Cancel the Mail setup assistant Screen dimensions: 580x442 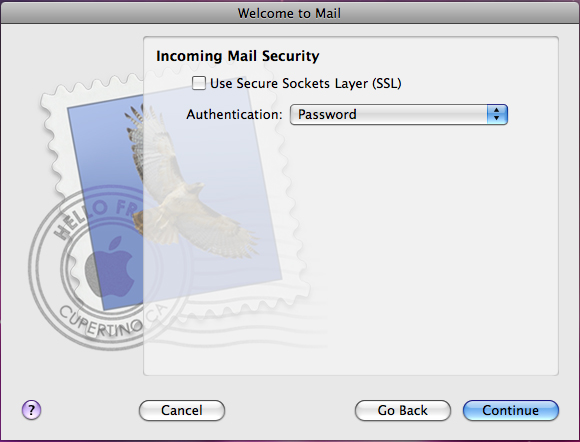(x=182, y=410)
